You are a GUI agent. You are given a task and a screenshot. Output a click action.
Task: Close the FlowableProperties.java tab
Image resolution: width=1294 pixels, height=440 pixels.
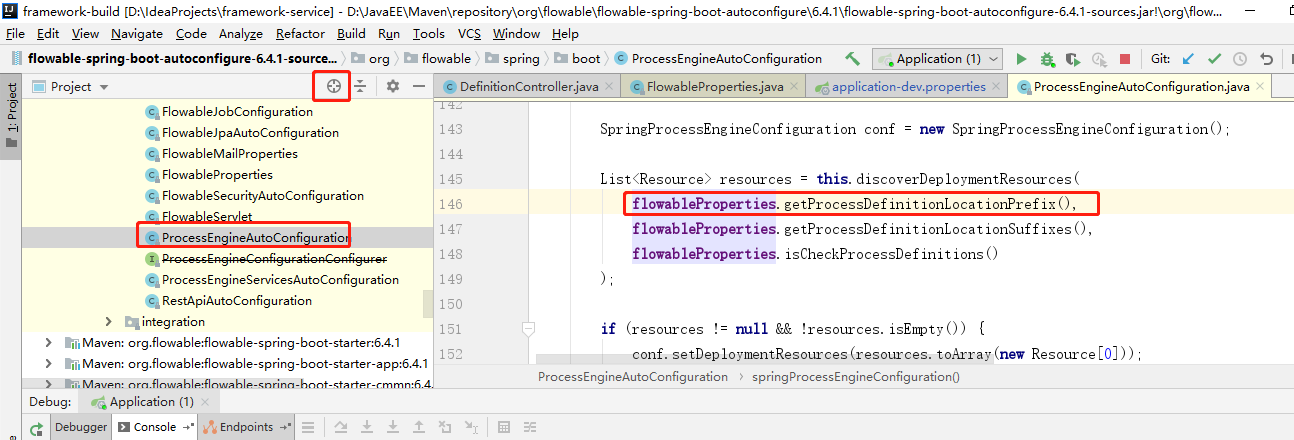pos(795,87)
